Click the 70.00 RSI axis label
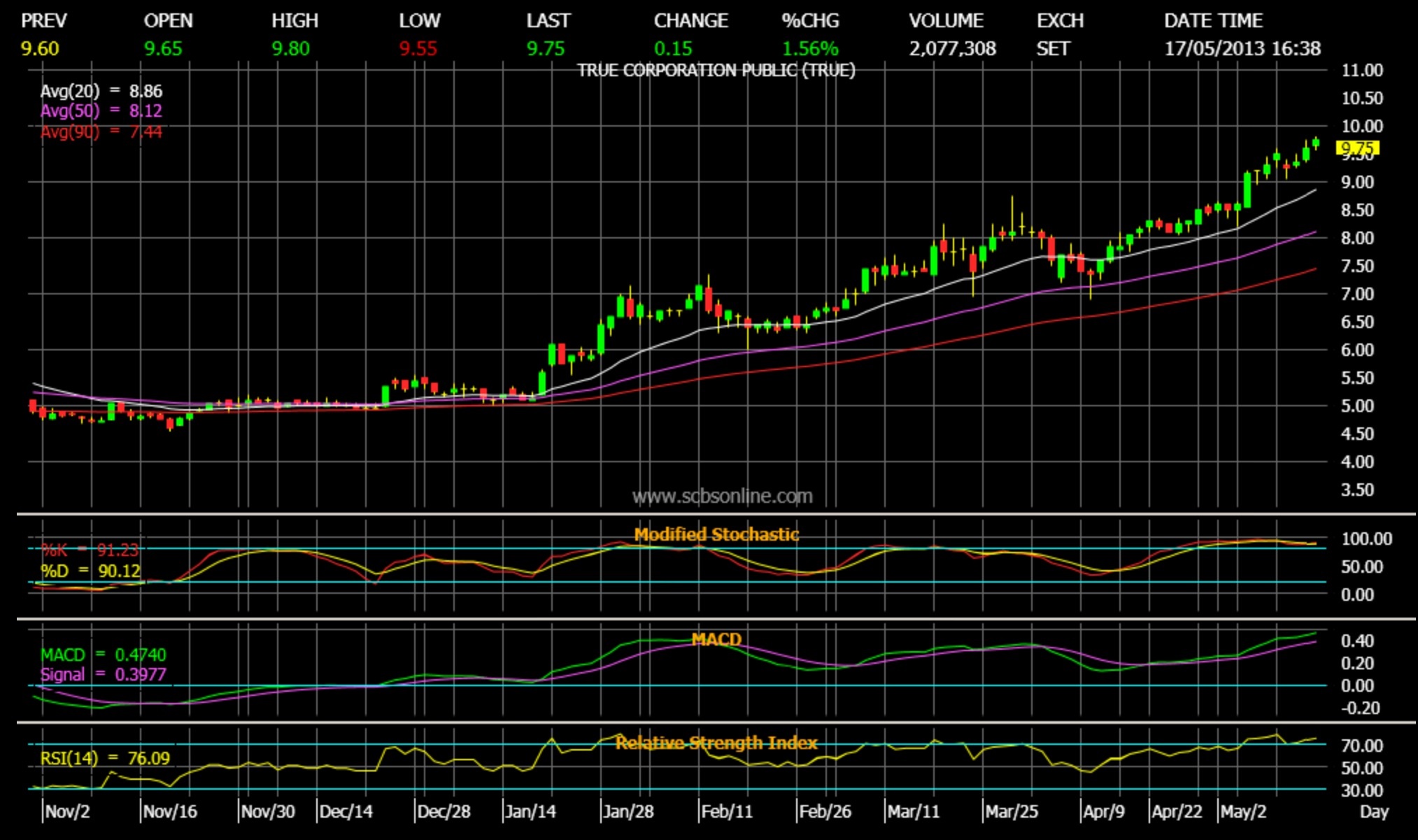1418x840 pixels. pyautogui.click(x=1362, y=746)
